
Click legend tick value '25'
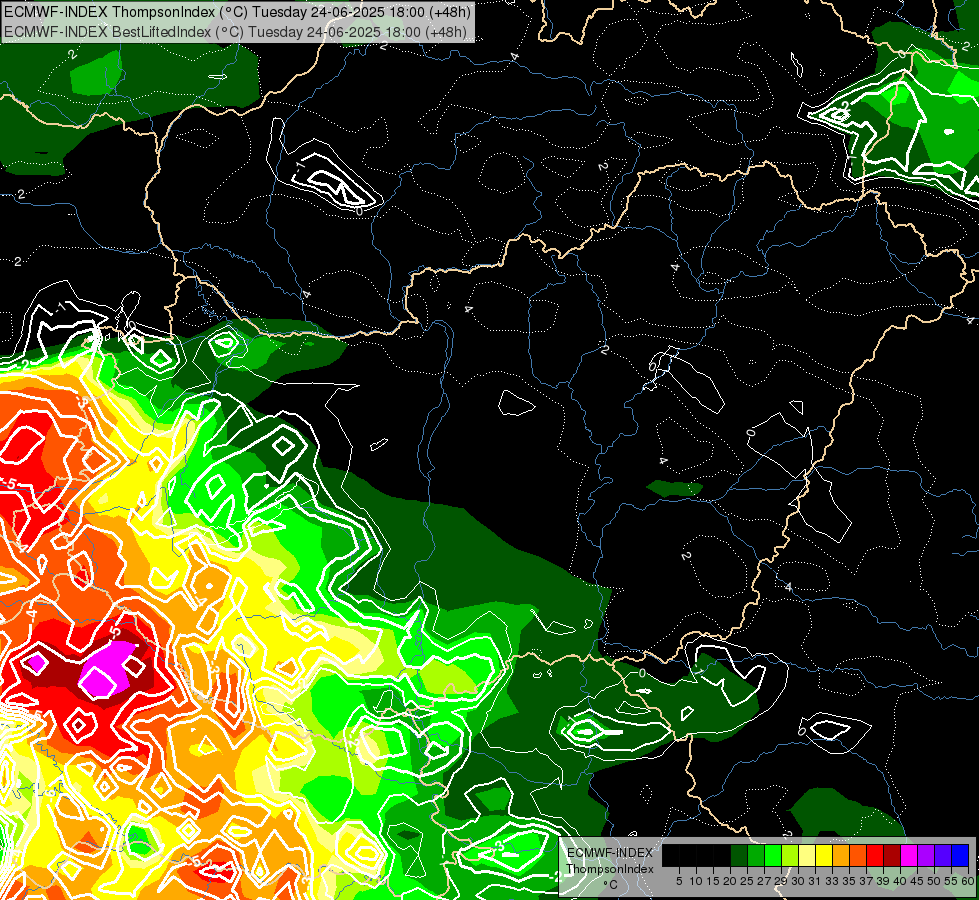pos(747,881)
